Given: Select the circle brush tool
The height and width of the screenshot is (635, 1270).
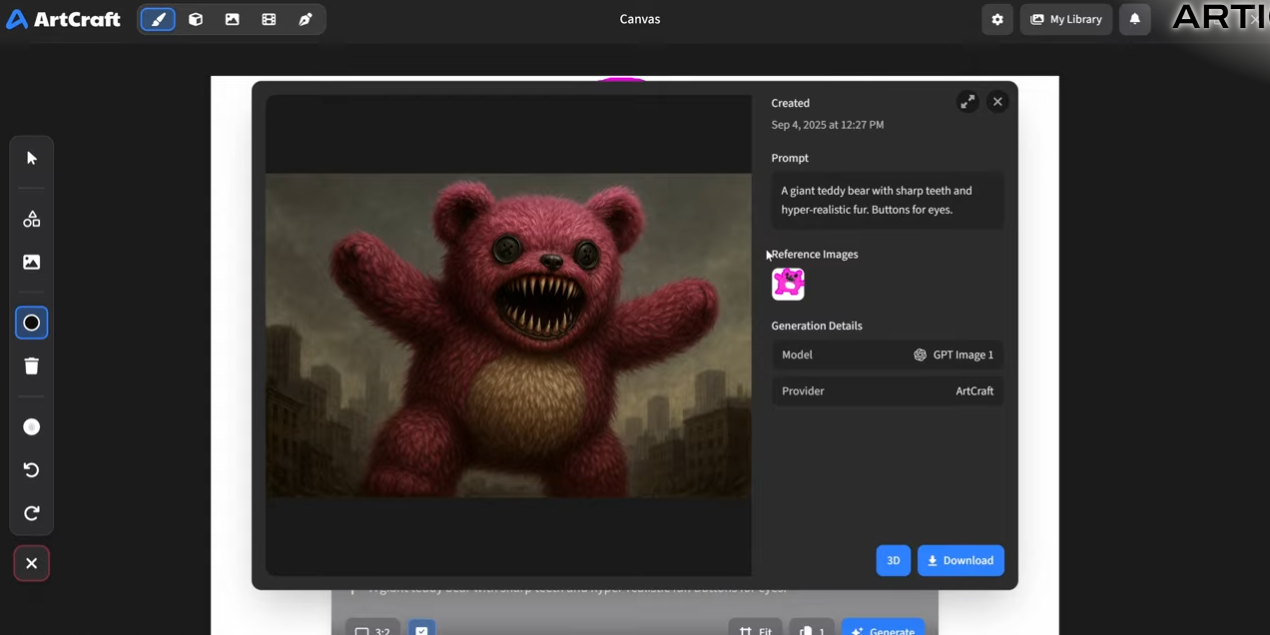Looking at the screenshot, I should (x=32, y=323).
